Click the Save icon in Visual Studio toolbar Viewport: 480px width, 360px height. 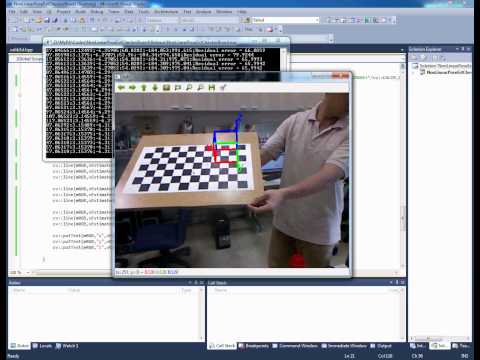coord(47,20)
